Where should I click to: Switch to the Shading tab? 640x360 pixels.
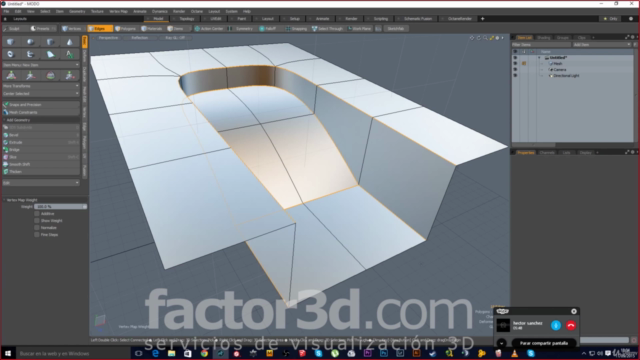pos(544,37)
